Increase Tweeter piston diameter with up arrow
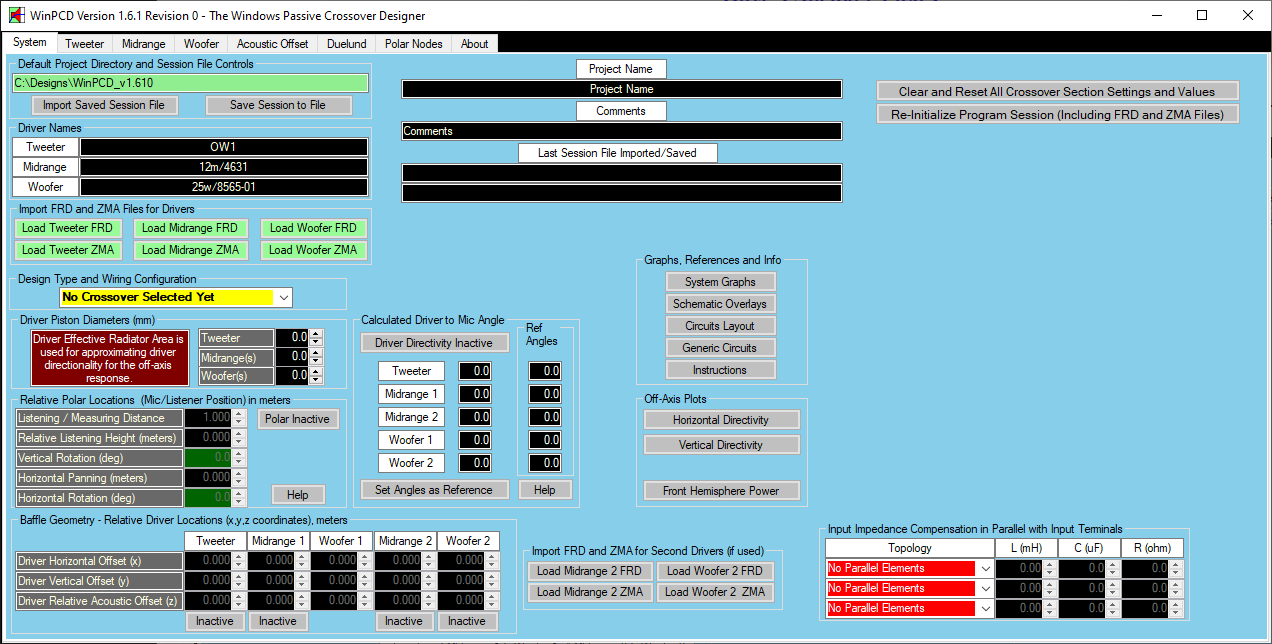 (316, 334)
